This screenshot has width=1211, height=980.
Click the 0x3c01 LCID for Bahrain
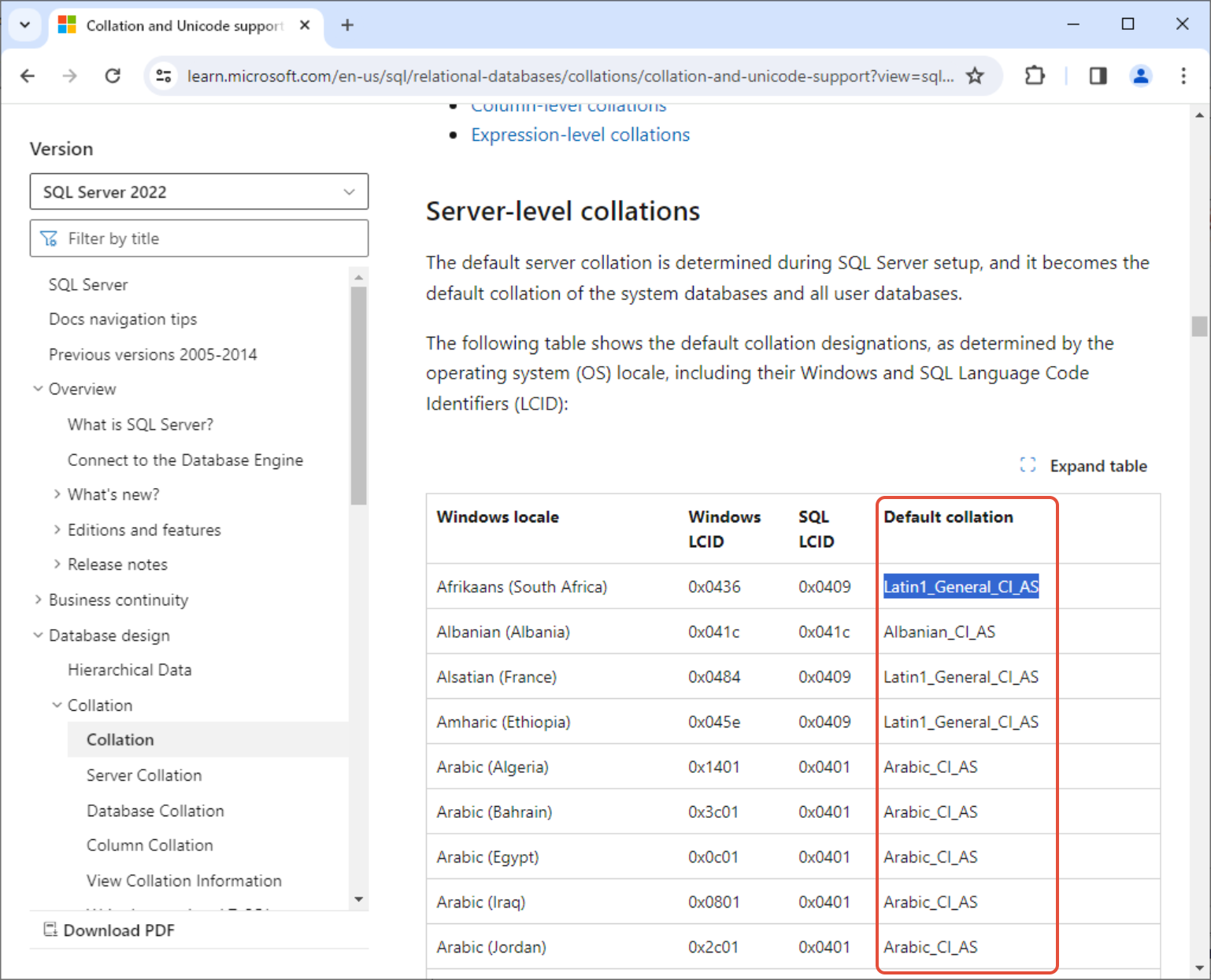coord(713,812)
